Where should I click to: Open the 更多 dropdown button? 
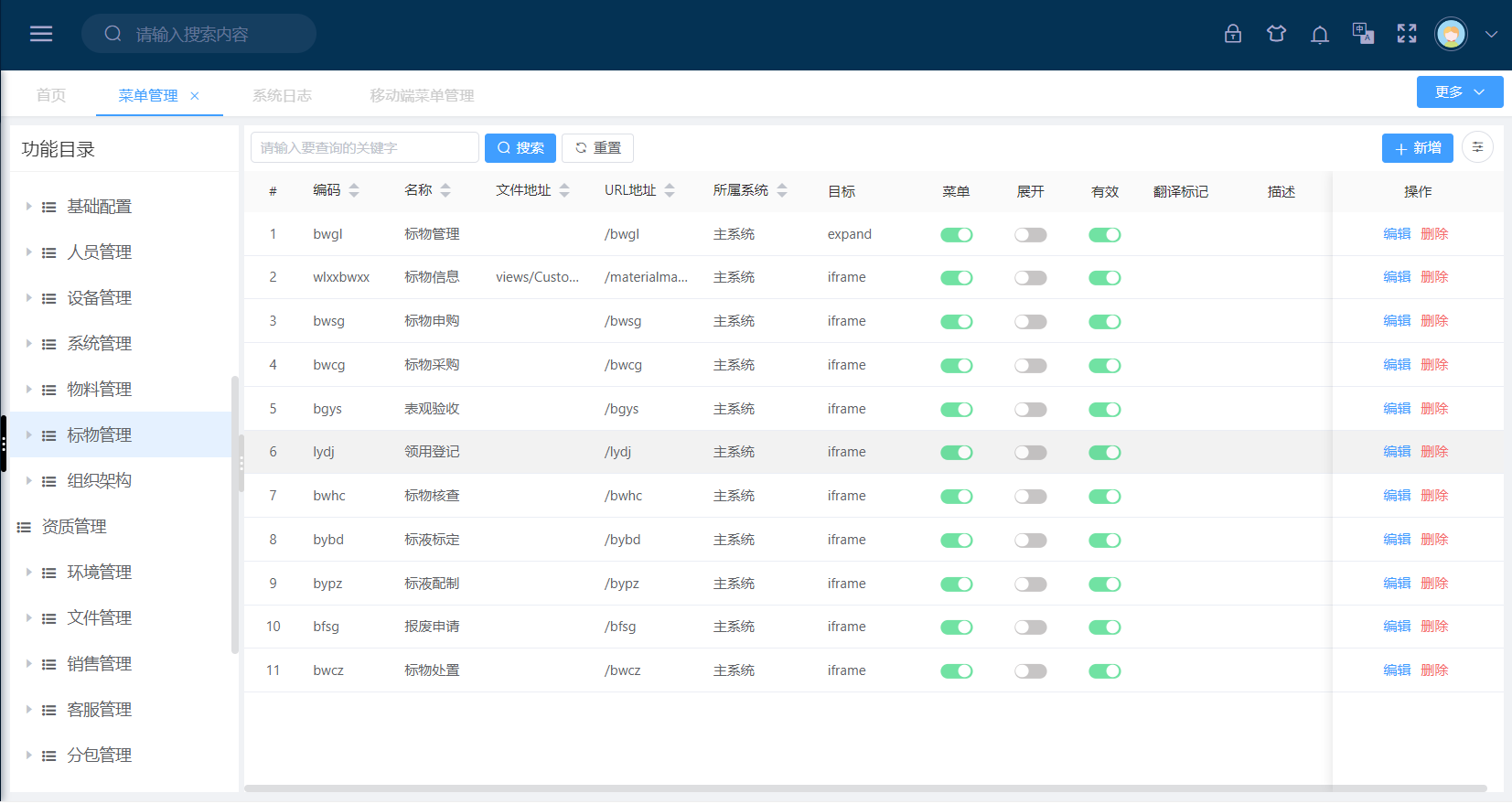1460,92
